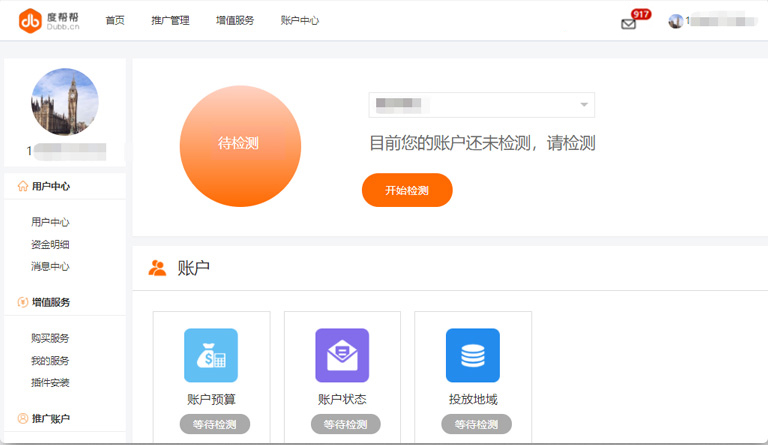Click the 账户预算 budget icon
The height and width of the screenshot is (445, 768).
pos(211,355)
